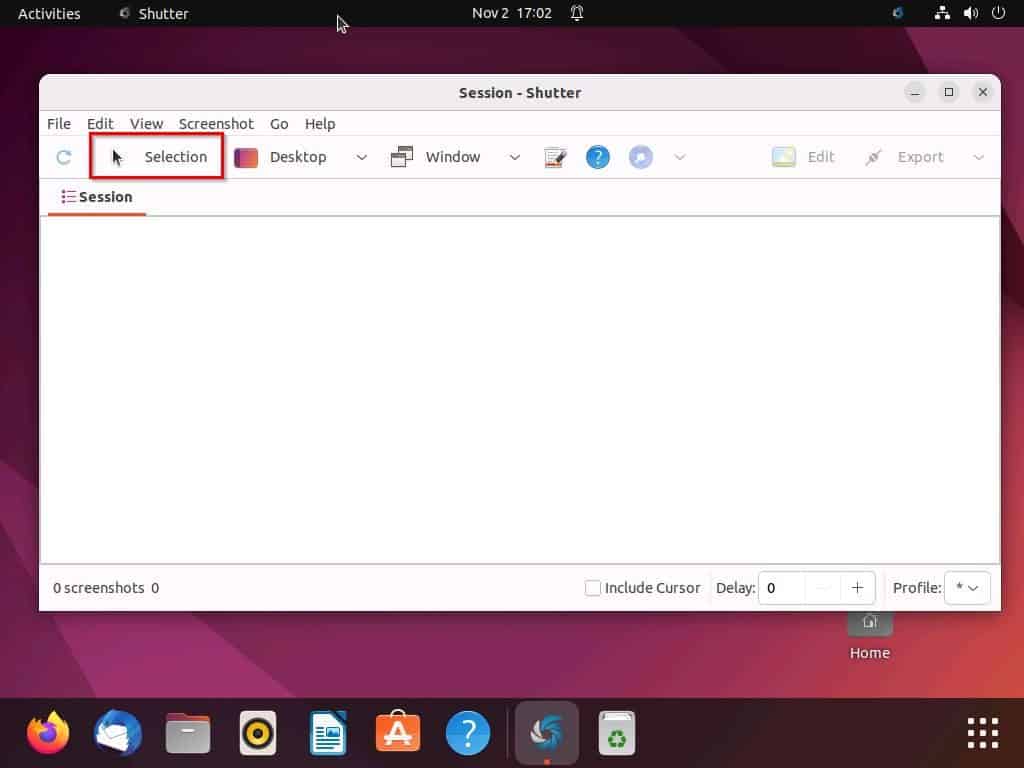Click the Edit toolbar button

point(803,157)
